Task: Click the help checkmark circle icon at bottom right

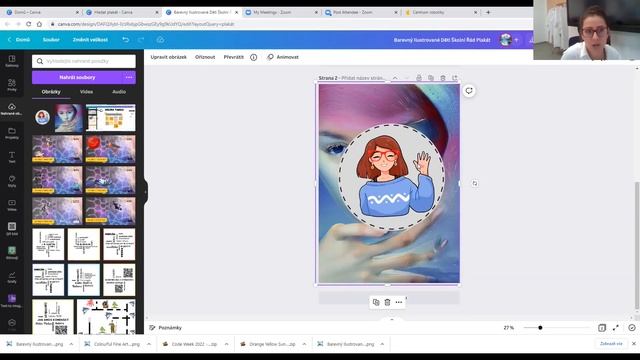Action: (632, 328)
